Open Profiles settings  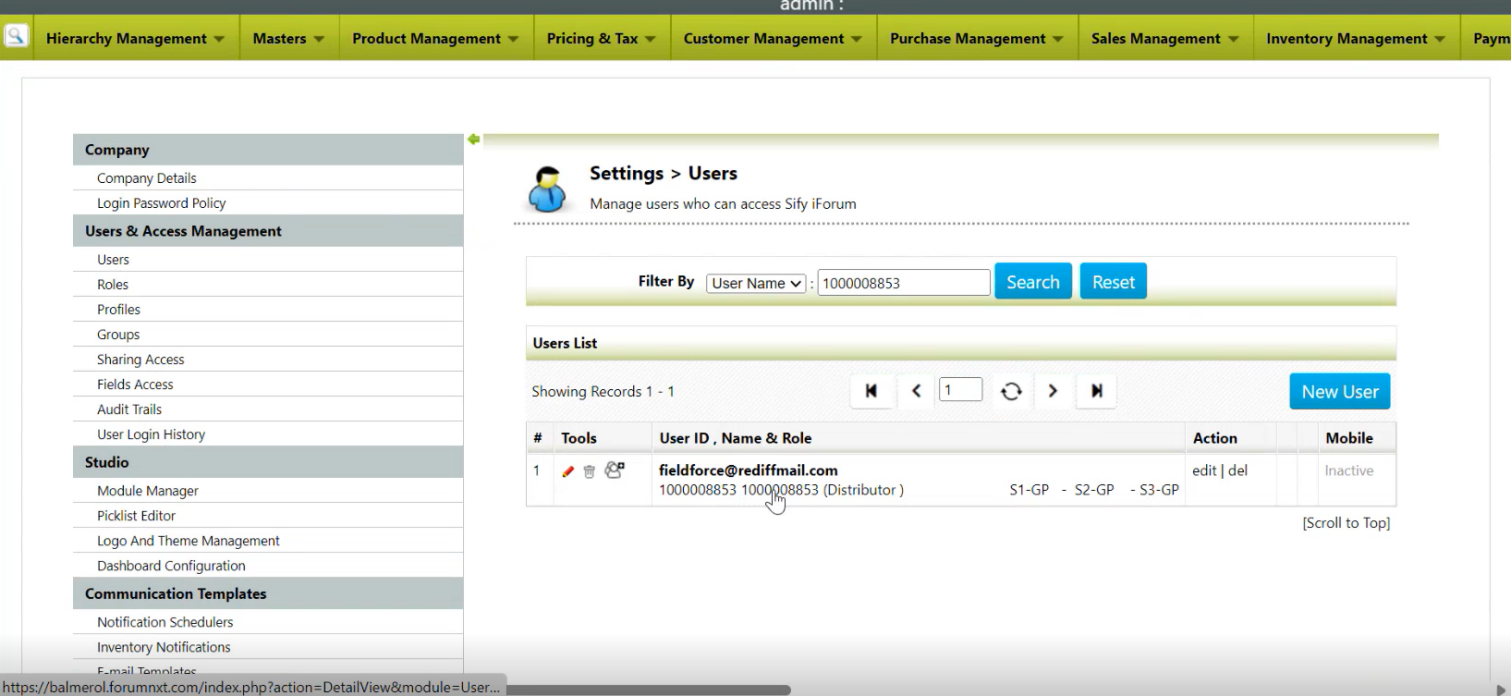pyautogui.click(x=119, y=309)
